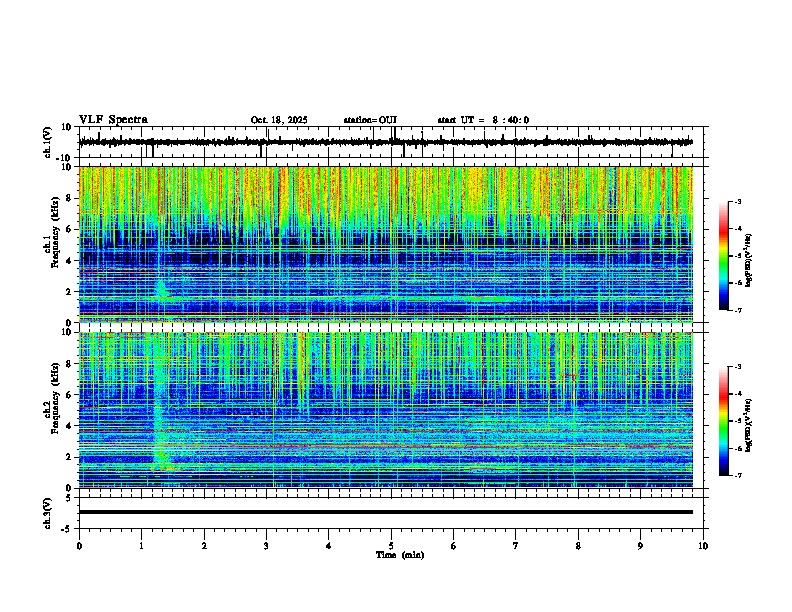Image resolution: width=792 pixels, height=612 pixels.
Task: Click the time axis tick label '7'
Action: [516, 546]
